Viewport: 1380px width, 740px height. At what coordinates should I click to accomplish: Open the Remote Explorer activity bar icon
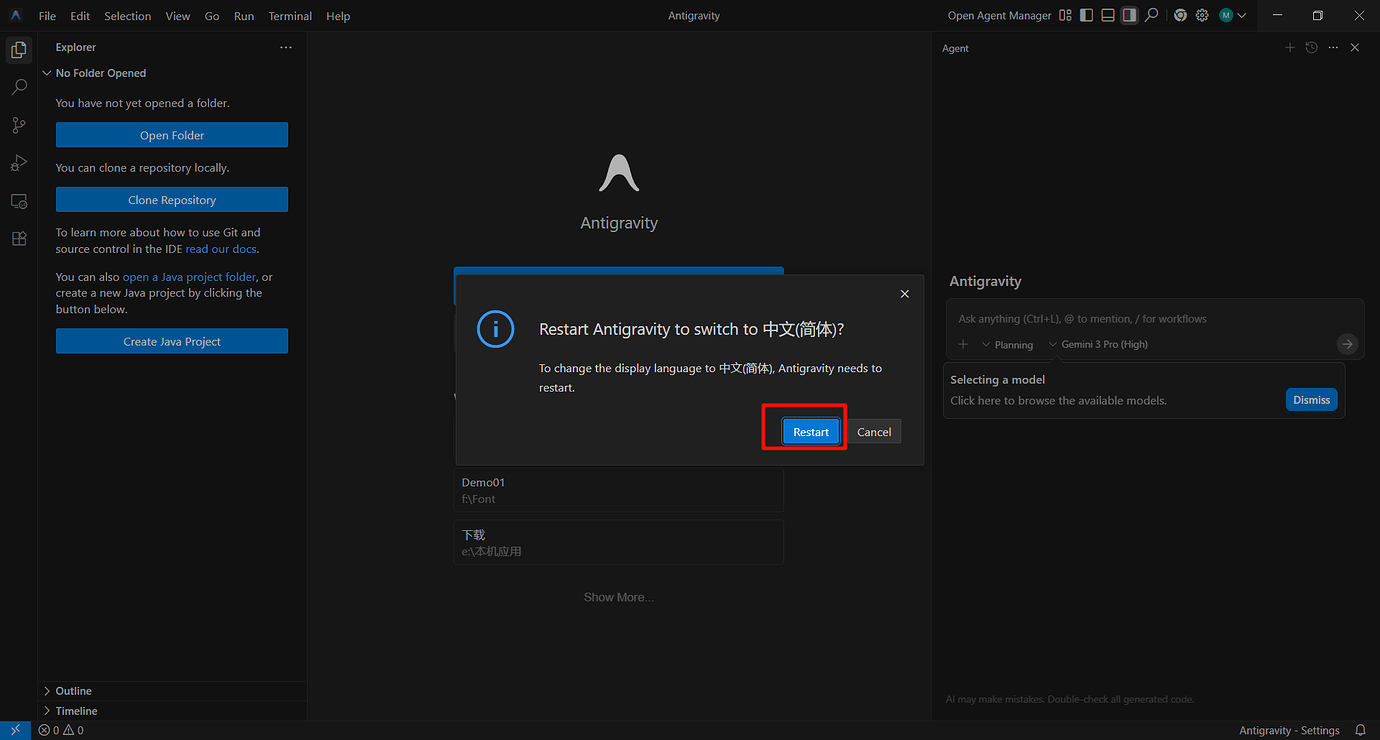[x=18, y=201]
